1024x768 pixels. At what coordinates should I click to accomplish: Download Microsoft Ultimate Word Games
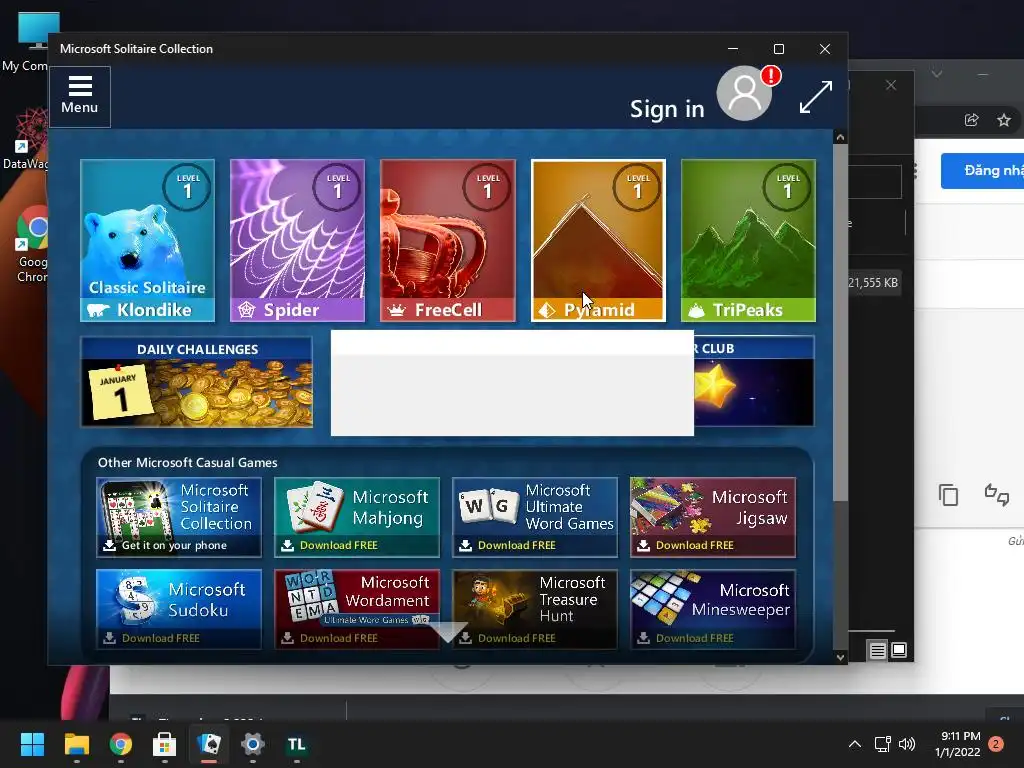pos(535,517)
